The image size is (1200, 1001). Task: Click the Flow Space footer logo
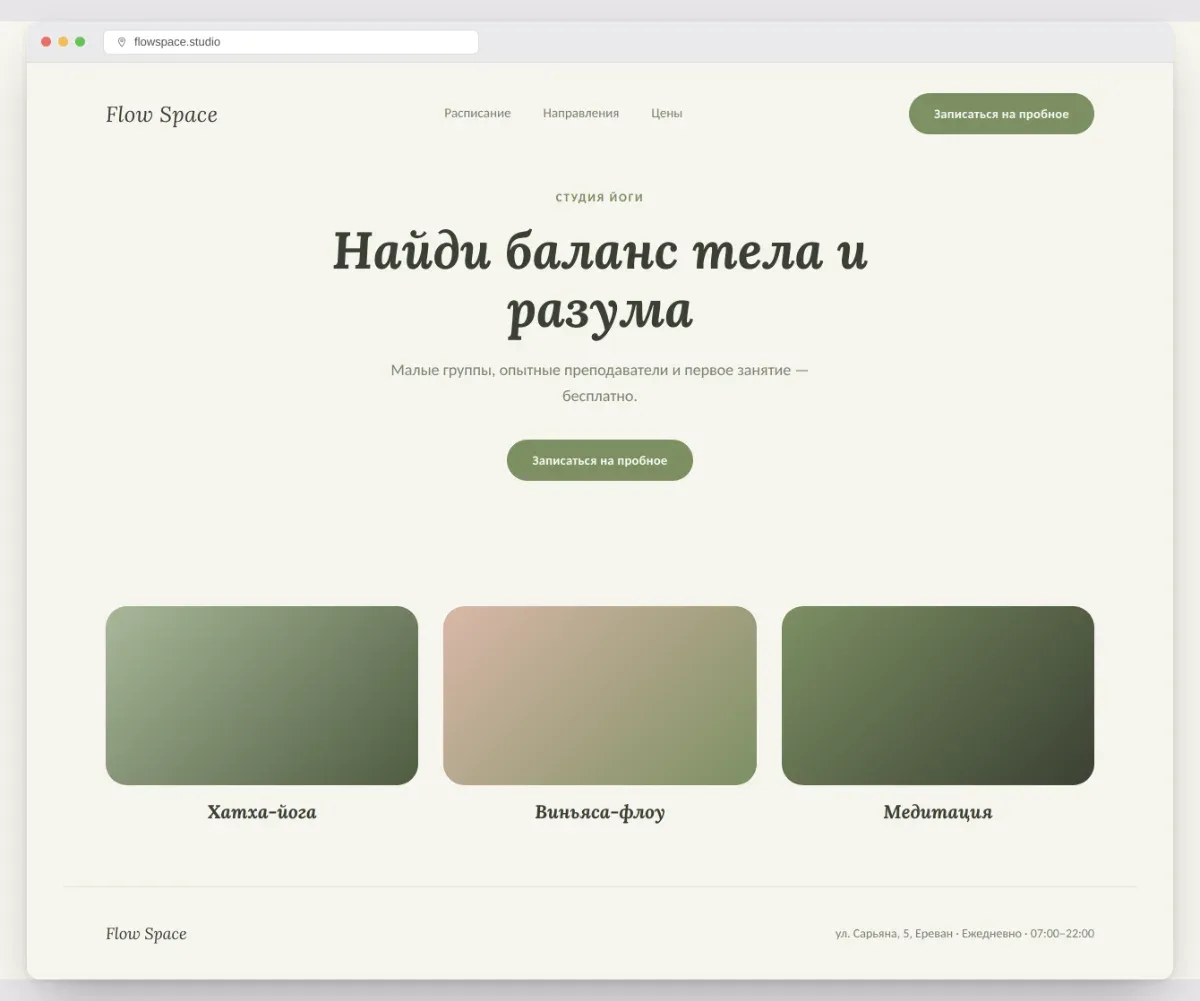[146, 934]
